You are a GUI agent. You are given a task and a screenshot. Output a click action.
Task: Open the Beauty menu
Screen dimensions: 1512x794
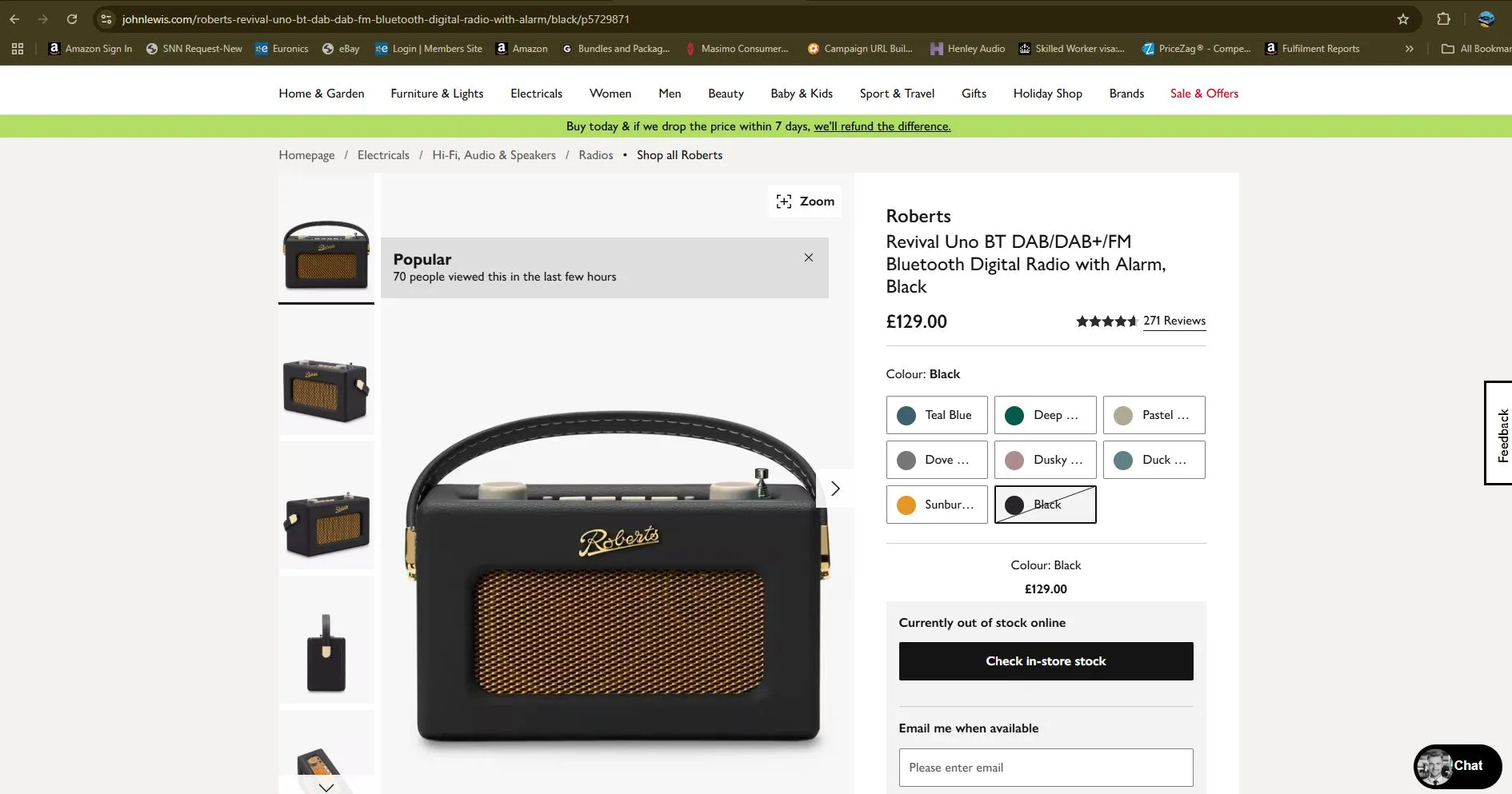(726, 94)
